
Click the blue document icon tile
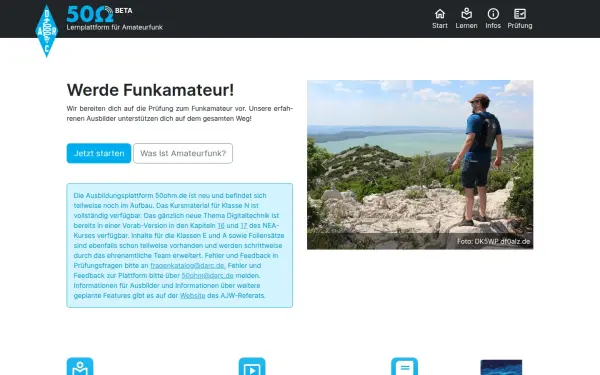[404, 367]
